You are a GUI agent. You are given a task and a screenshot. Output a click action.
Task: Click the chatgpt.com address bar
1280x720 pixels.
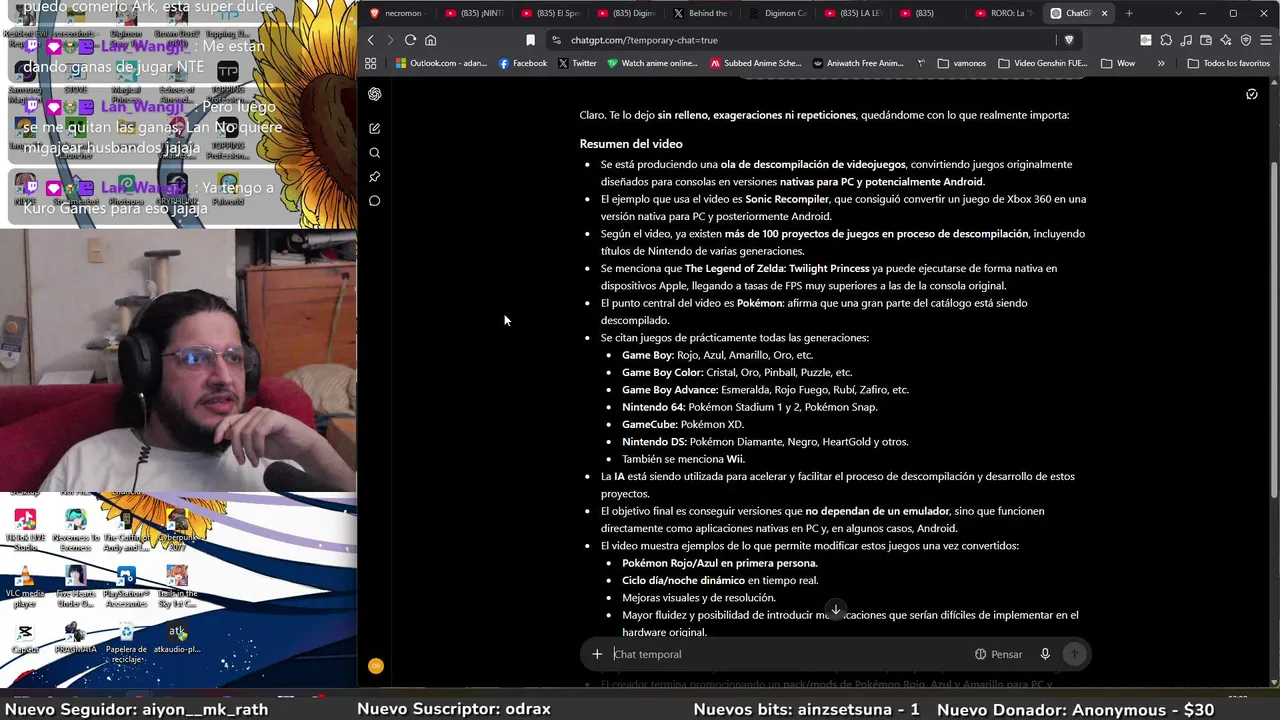[x=800, y=40]
